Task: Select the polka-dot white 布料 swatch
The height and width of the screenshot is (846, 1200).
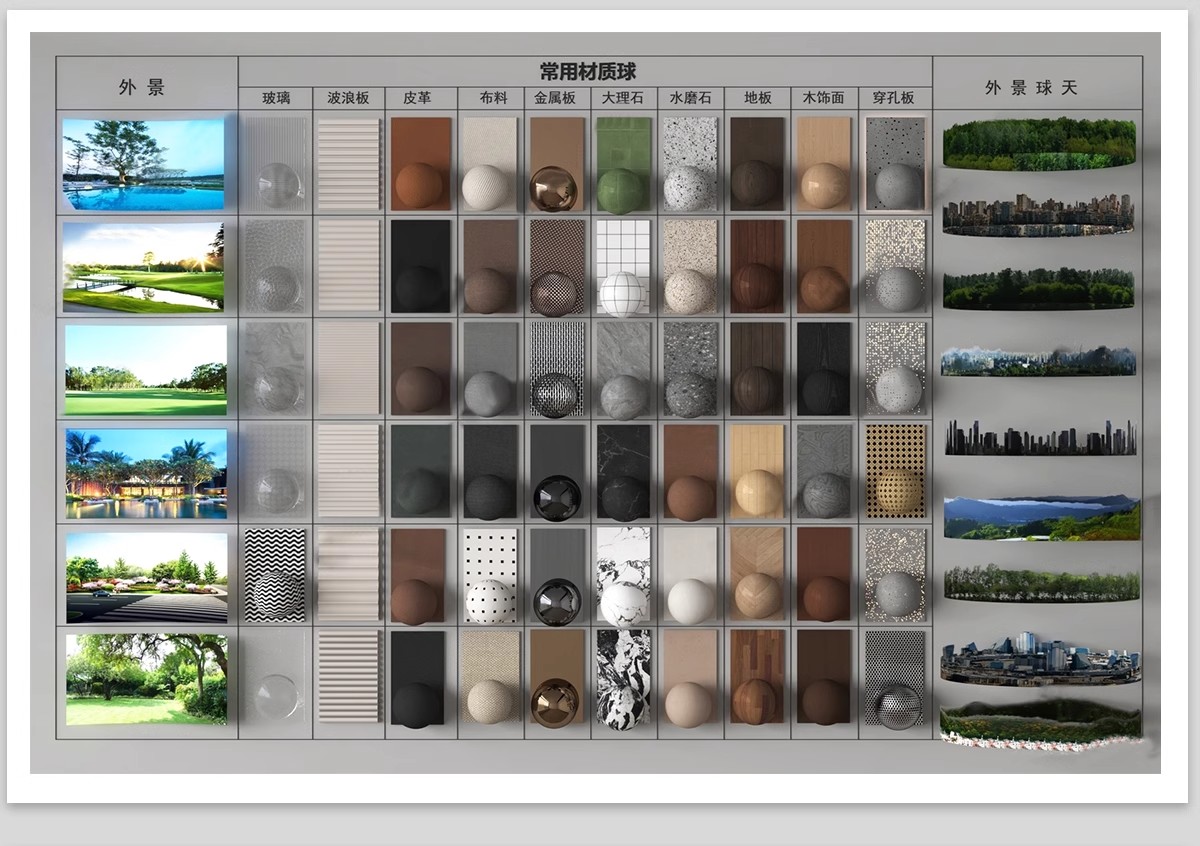Action: tap(490, 575)
